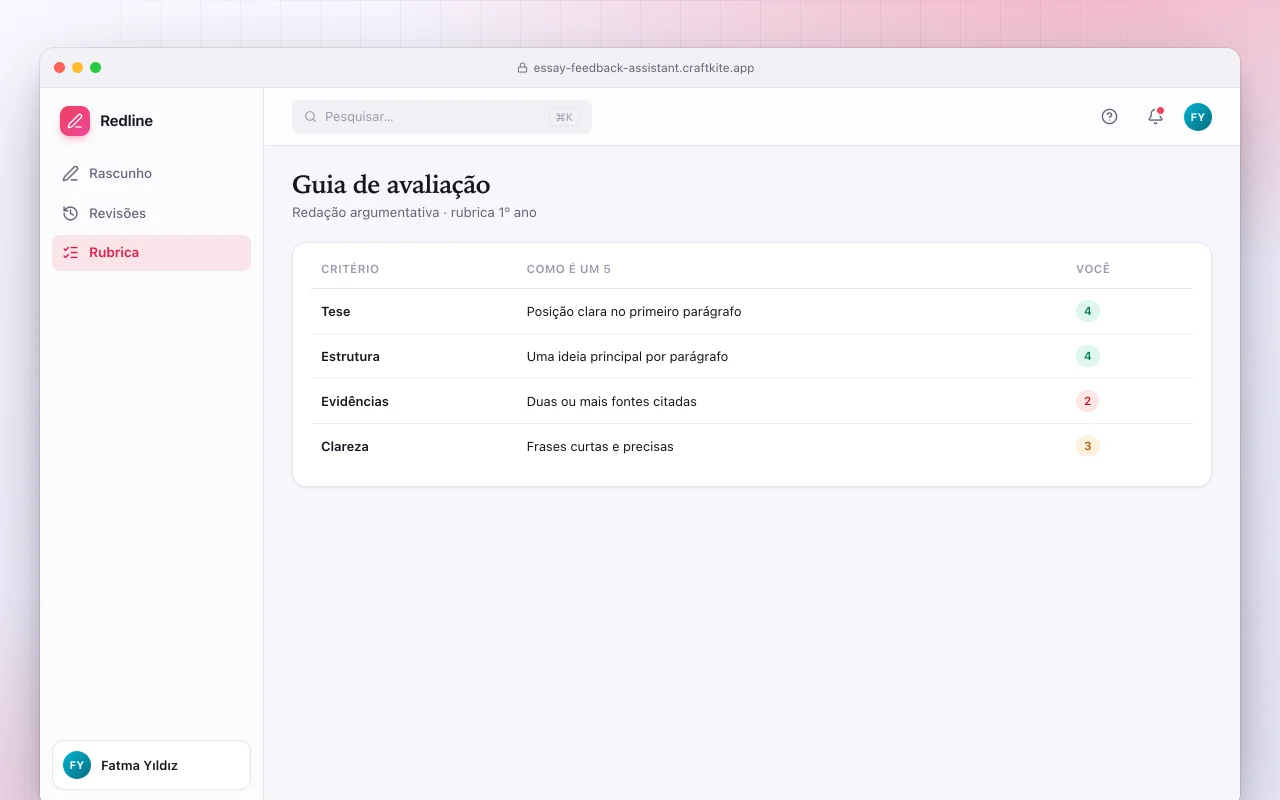
Task: Click the score badge 4 in the Tese row
Action: coord(1088,311)
